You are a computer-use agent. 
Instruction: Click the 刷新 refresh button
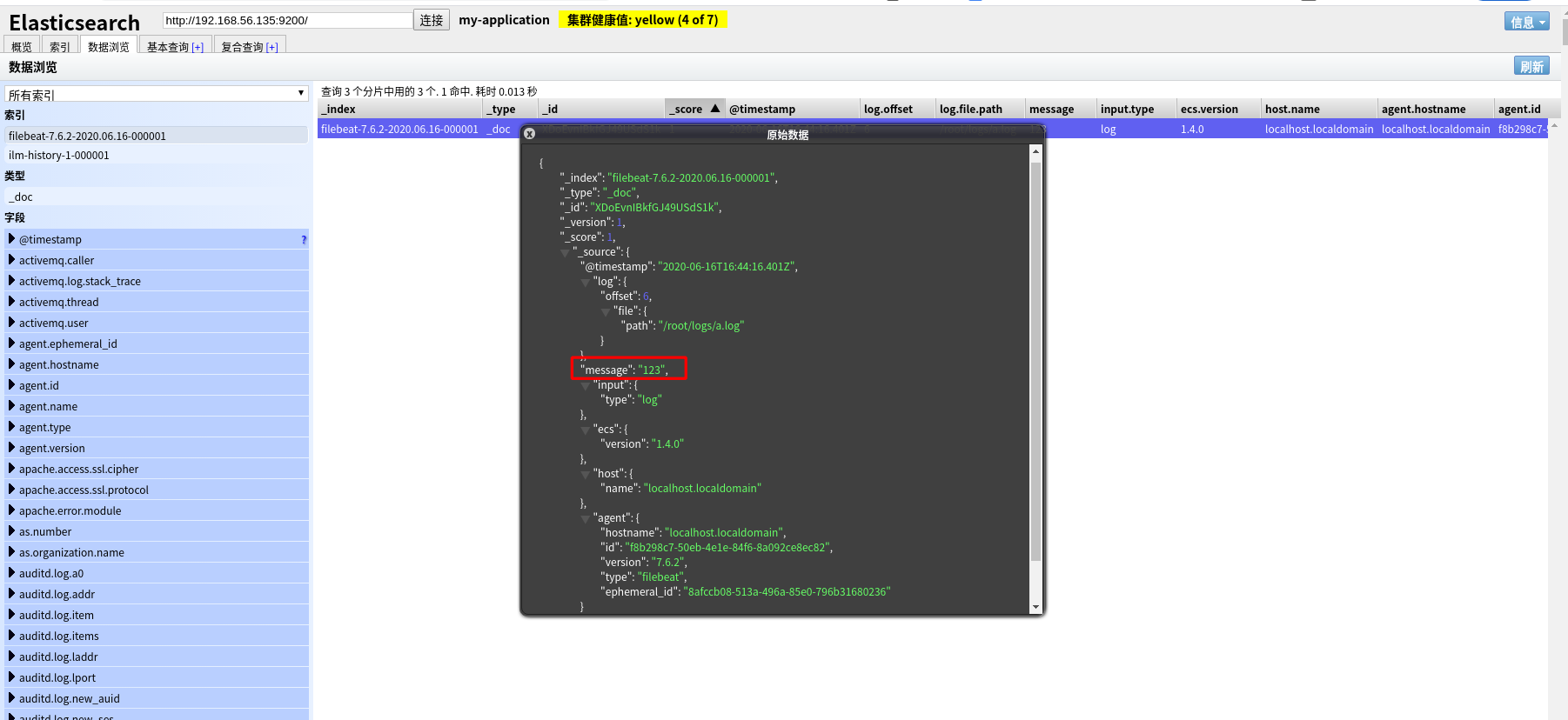coord(1532,66)
